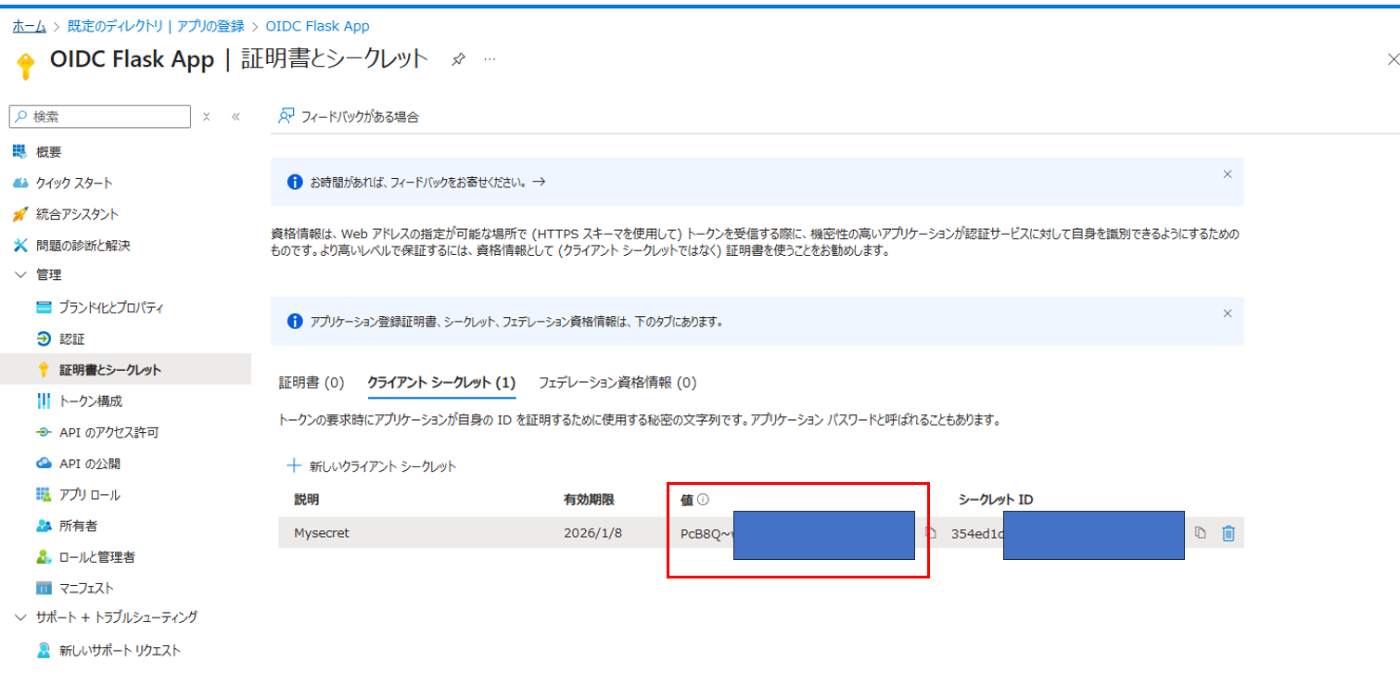Click the feedback person icon in the toolbar

click(x=286, y=116)
